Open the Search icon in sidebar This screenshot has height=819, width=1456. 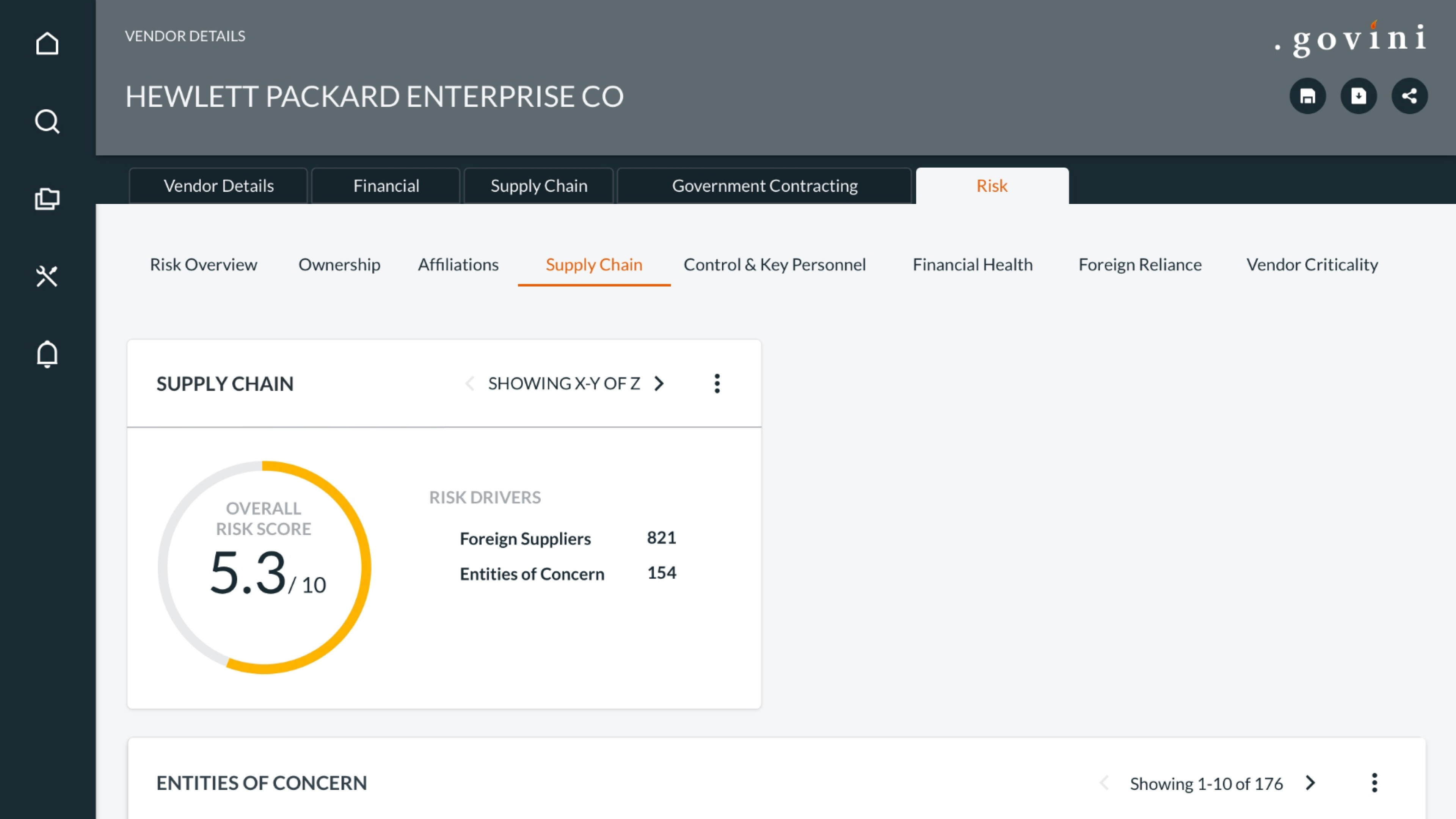pos(47,121)
